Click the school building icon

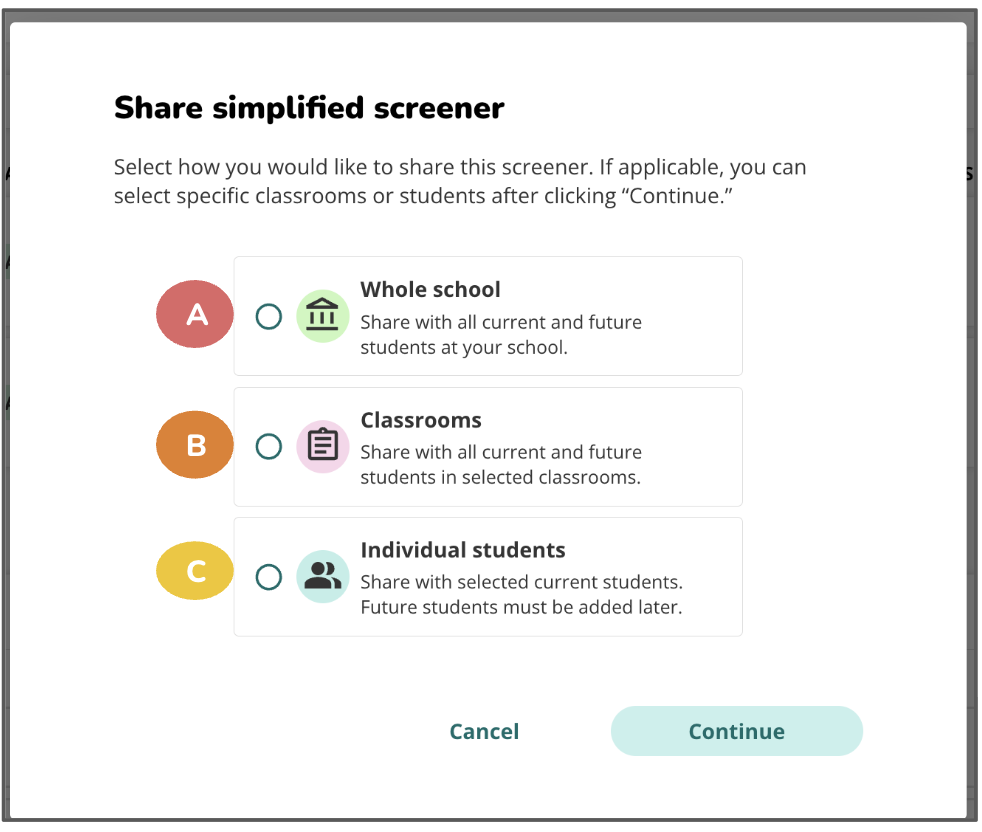(x=322, y=315)
